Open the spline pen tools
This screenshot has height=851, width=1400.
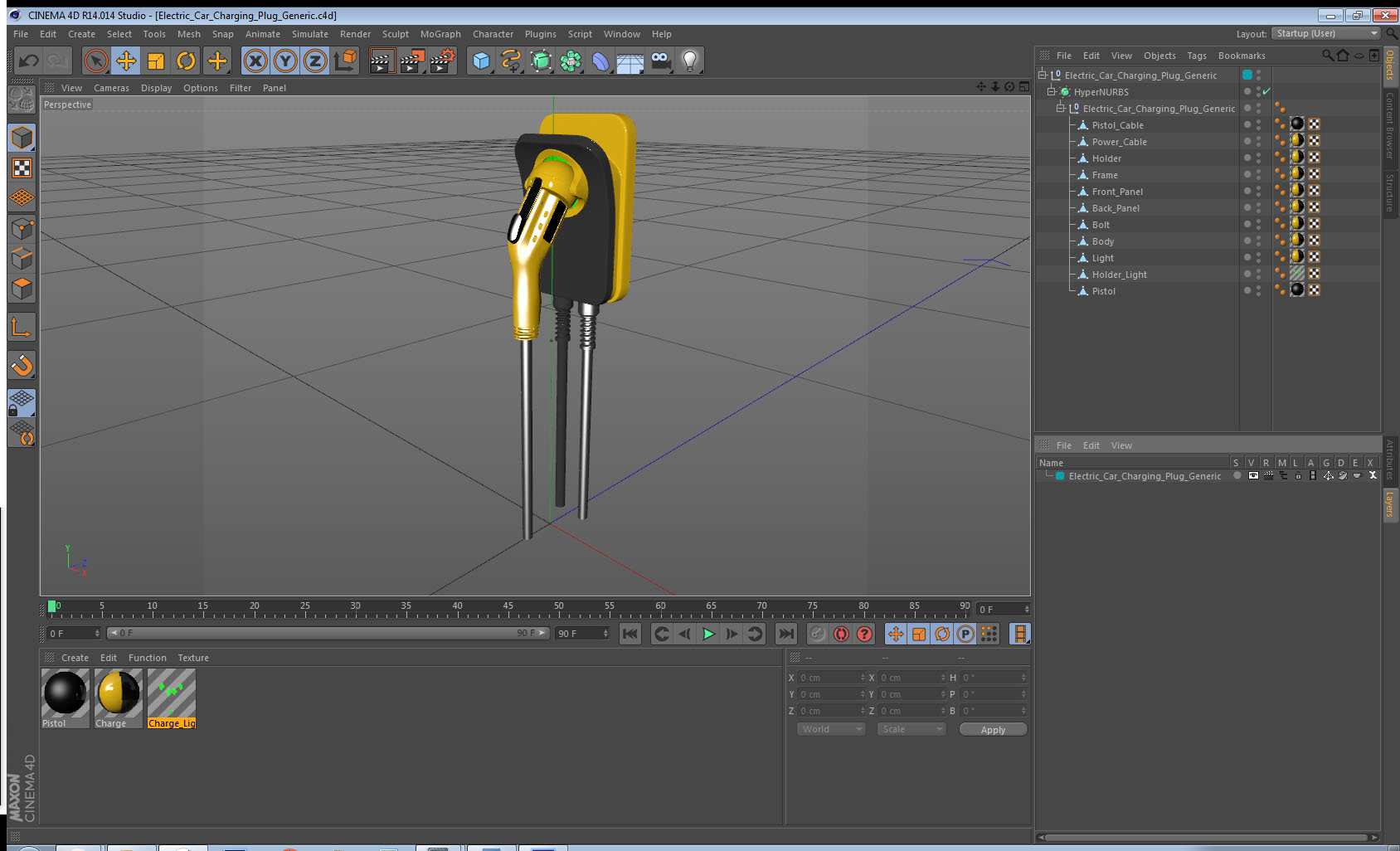511,61
